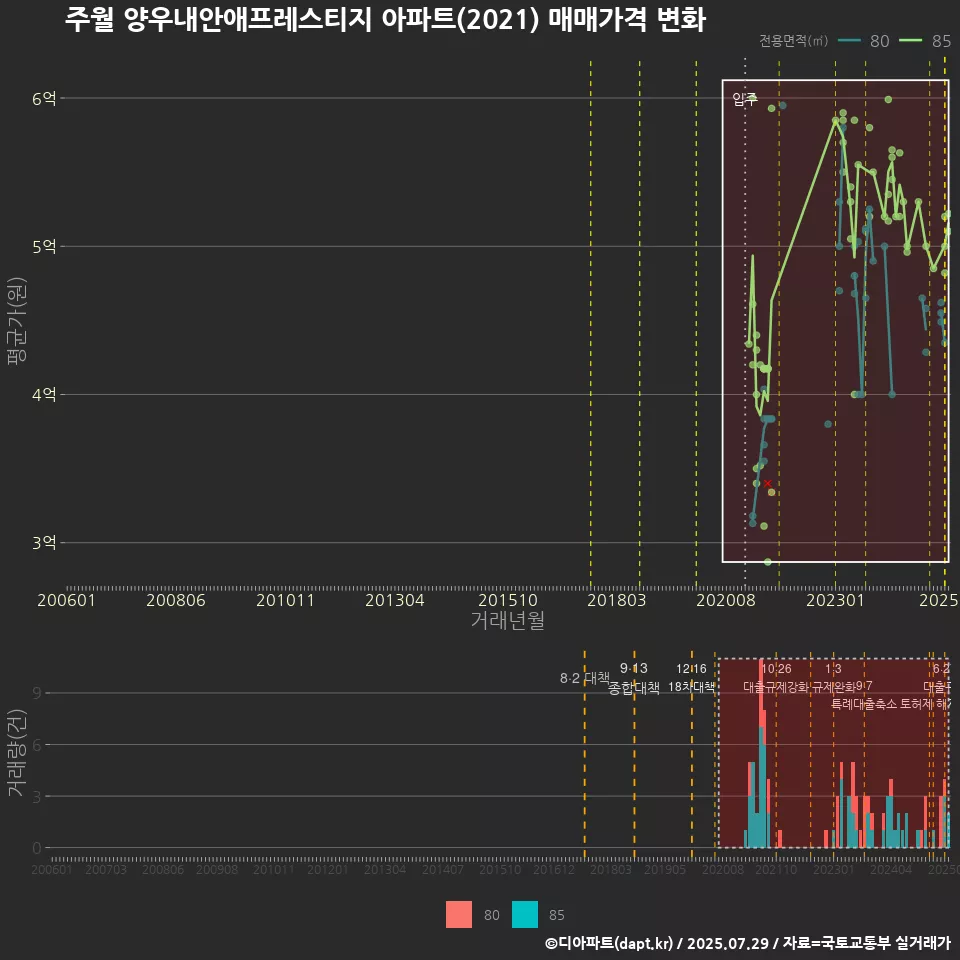The height and width of the screenshot is (960, 960).
Task: Click 202301 under the price chart
Action: pyautogui.click(x=835, y=600)
